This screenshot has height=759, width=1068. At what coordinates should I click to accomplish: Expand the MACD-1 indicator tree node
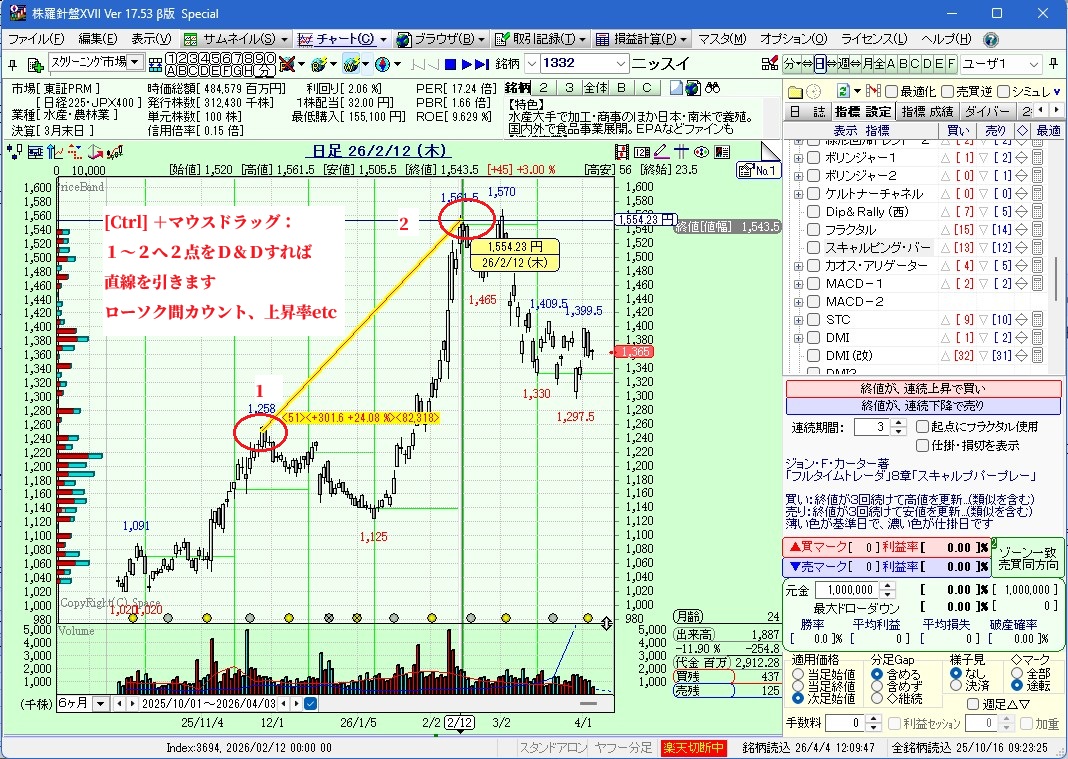[798, 284]
